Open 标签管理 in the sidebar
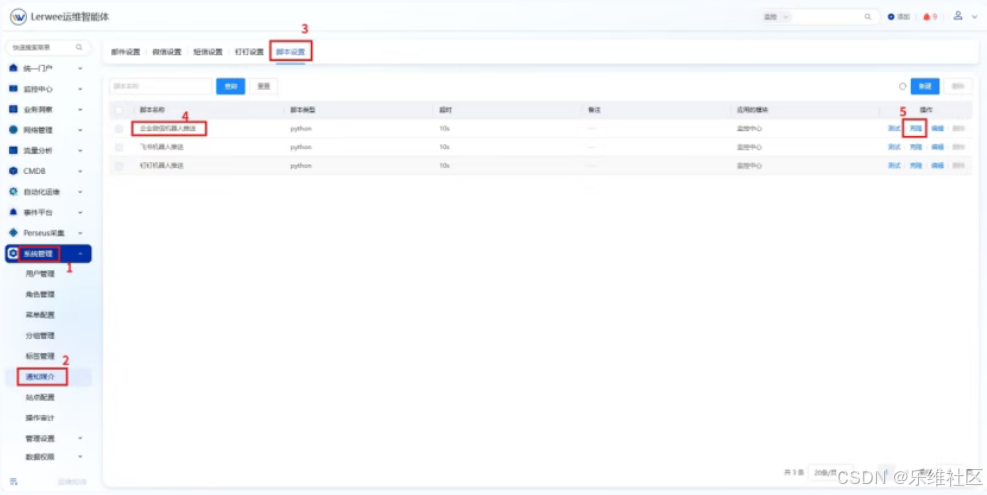The width and height of the screenshot is (987, 495). (x=40, y=356)
